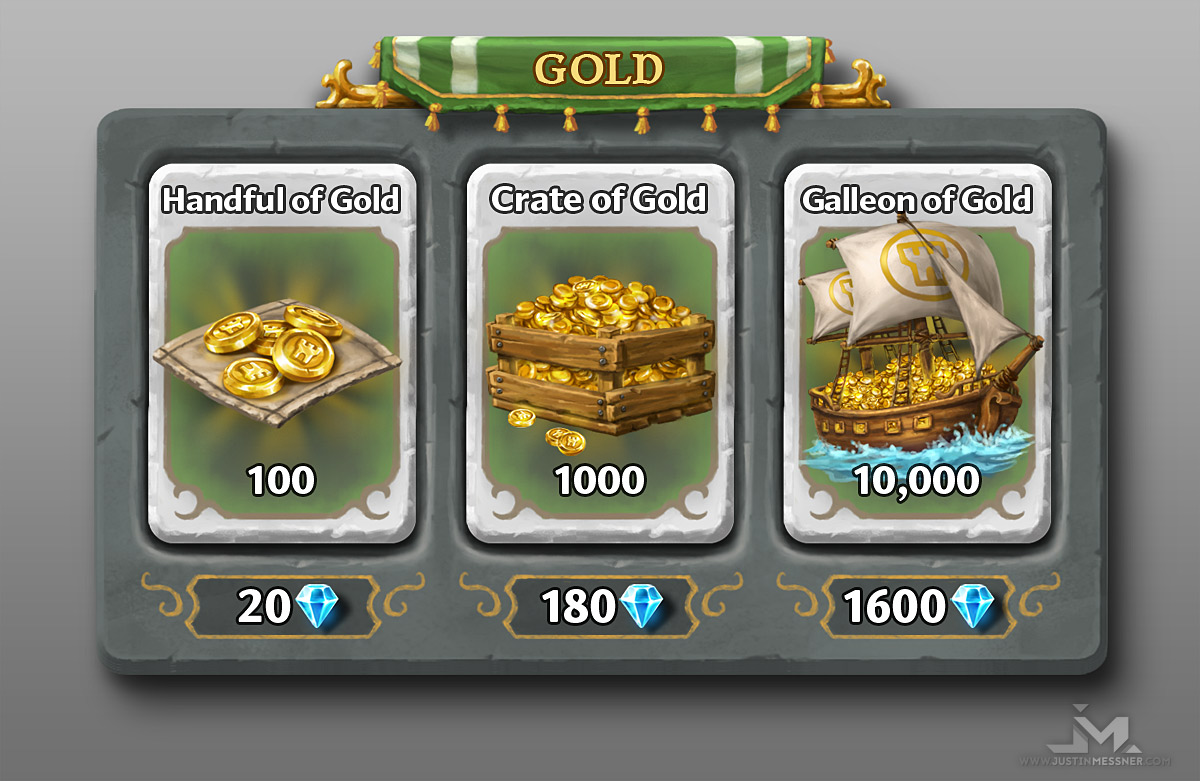The width and height of the screenshot is (1200, 781).
Task: Buy Galleon of Gold for 1600 gems
Action: click(x=917, y=606)
